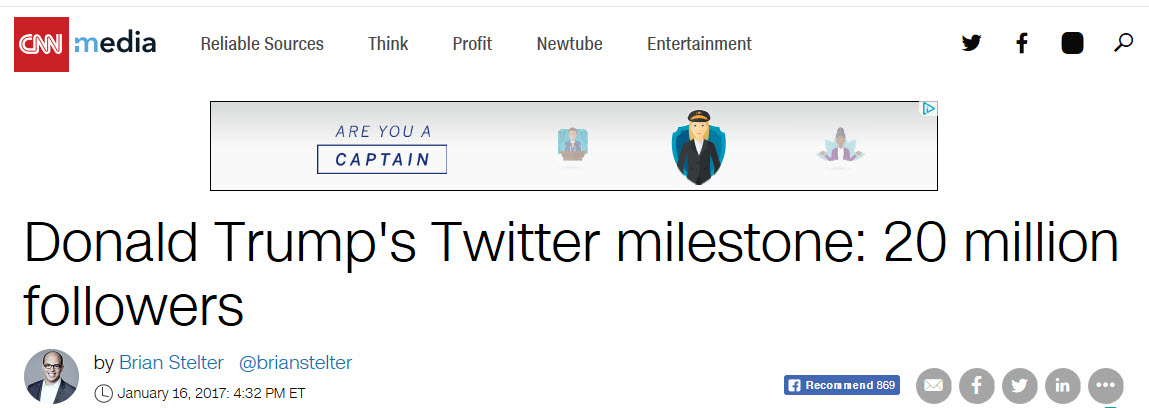Open CNN's Facebook page from header

point(1021,43)
